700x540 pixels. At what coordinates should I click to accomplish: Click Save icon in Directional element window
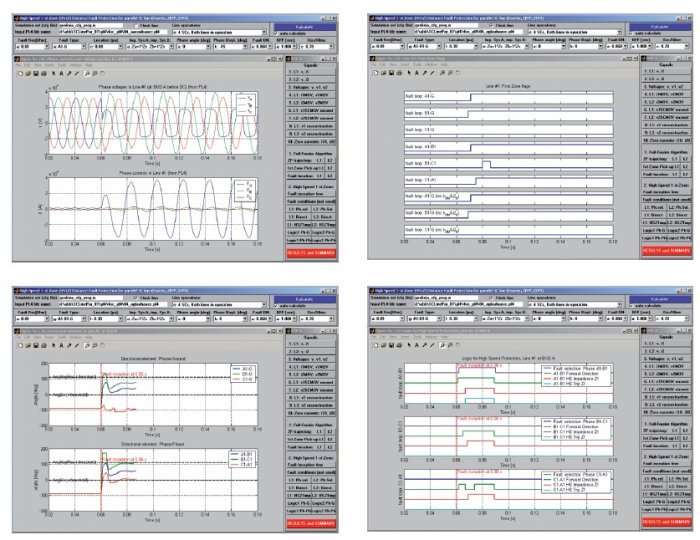click(36, 345)
